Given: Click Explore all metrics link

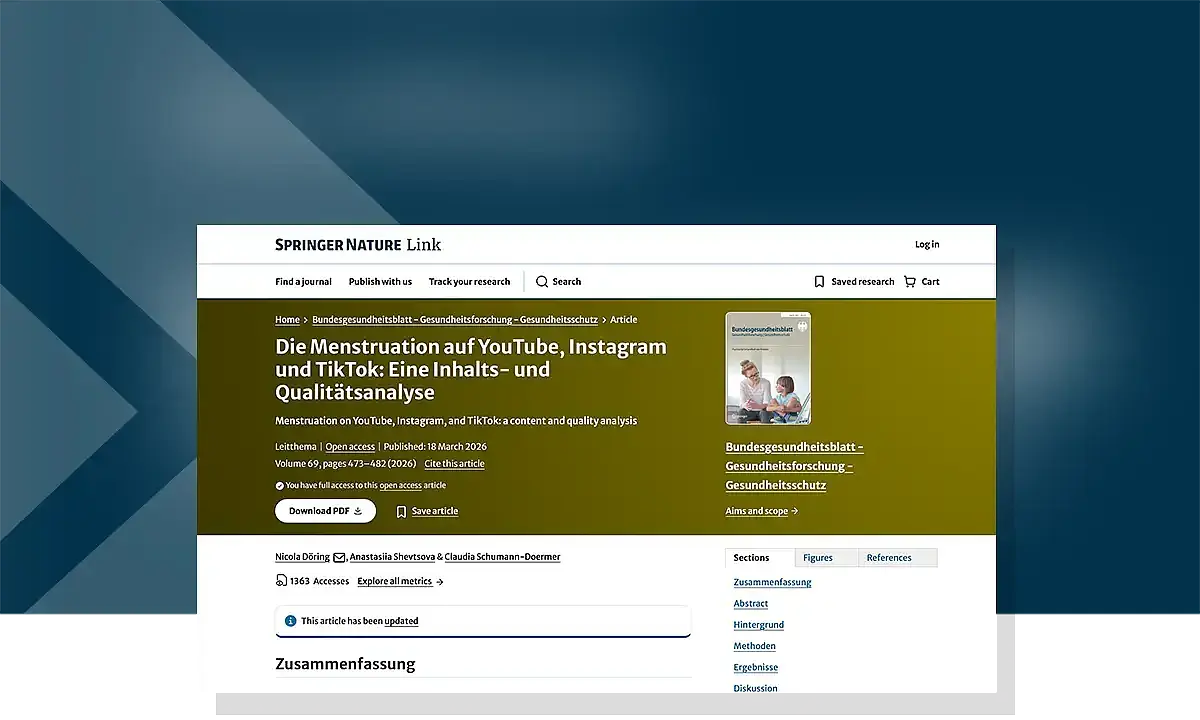Looking at the screenshot, I should click(400, 581).
